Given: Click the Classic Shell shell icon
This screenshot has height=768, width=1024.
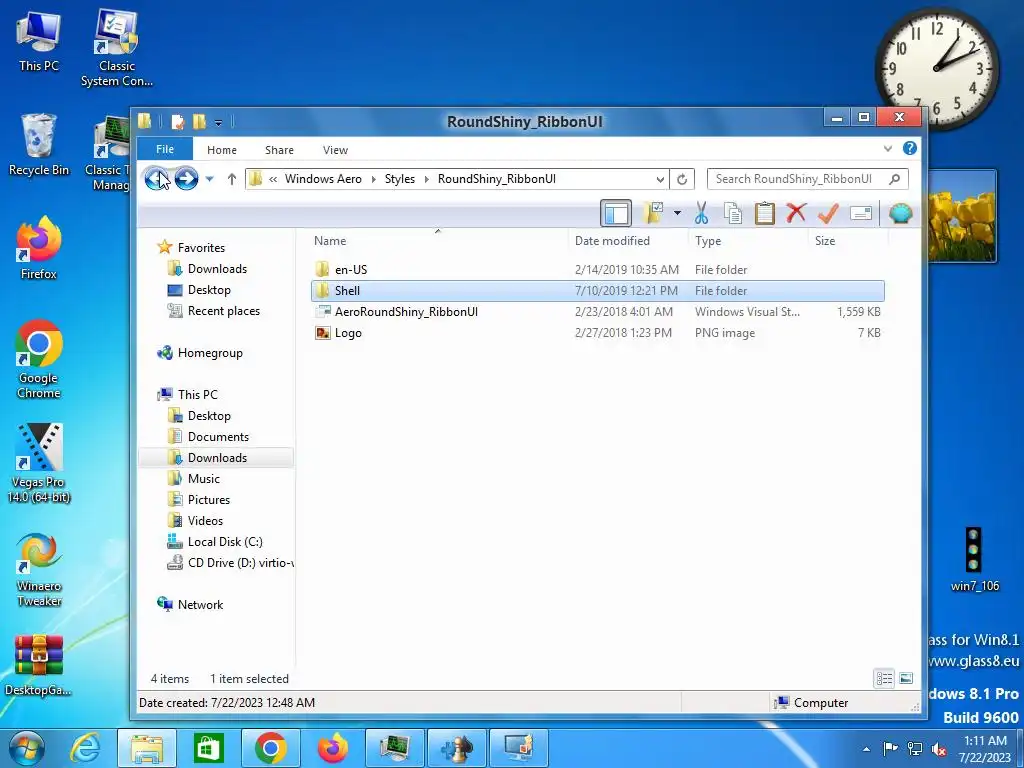Looking at the screenshot, I should click(x=900, y=213).
